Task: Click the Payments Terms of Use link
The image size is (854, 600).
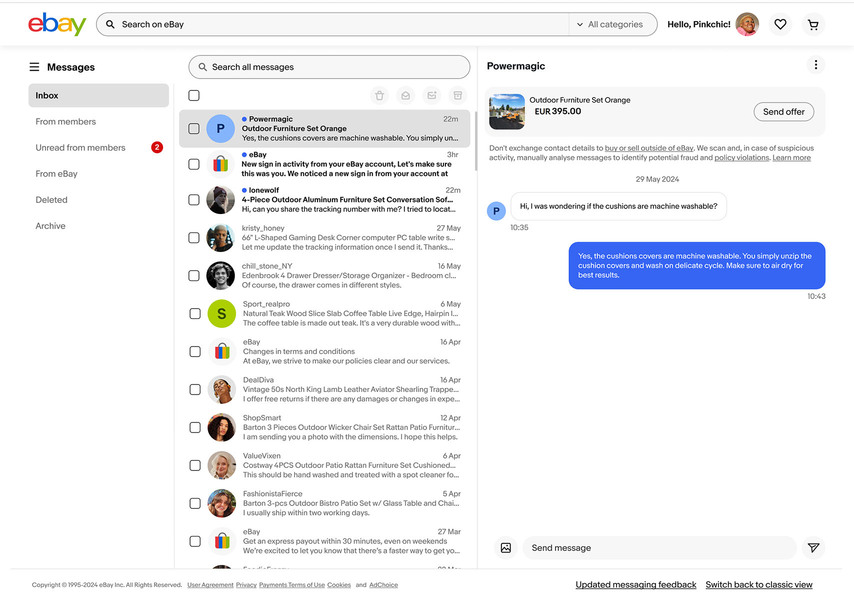Action: (292, 585)
